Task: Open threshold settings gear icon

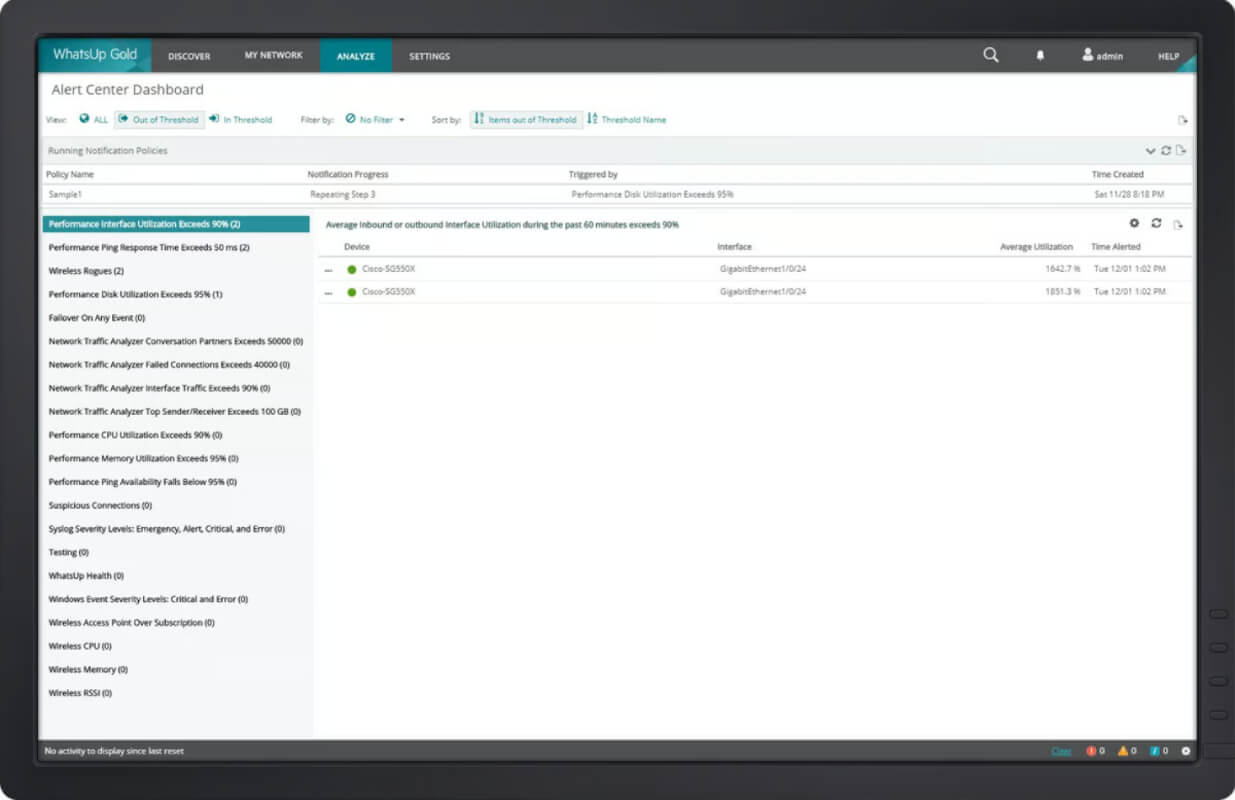Action: coord(1134,224)
